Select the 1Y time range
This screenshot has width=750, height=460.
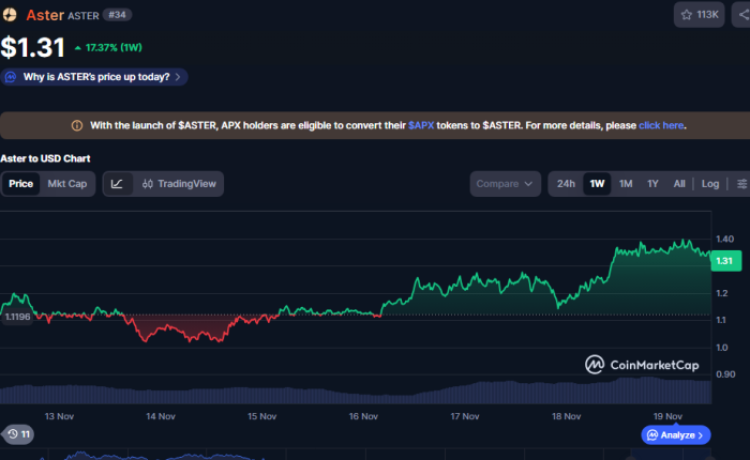(653, 184)
